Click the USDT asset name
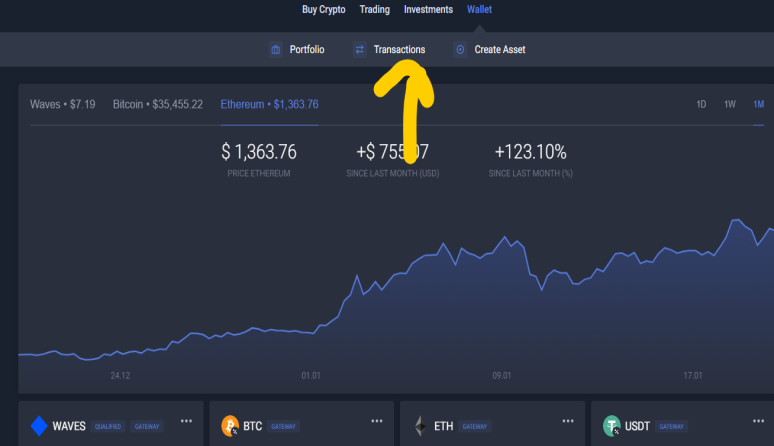774x446 pixels. tap(637, 426)
